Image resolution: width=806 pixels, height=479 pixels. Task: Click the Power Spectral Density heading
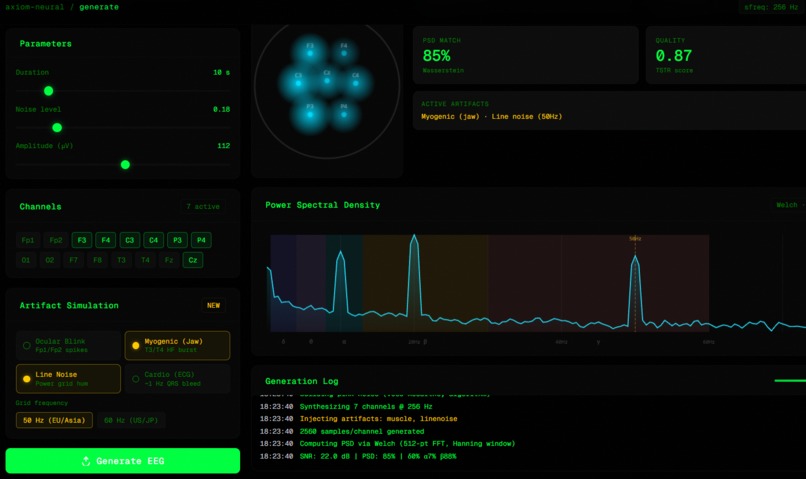pyautogui.click(x=323, y=205)
